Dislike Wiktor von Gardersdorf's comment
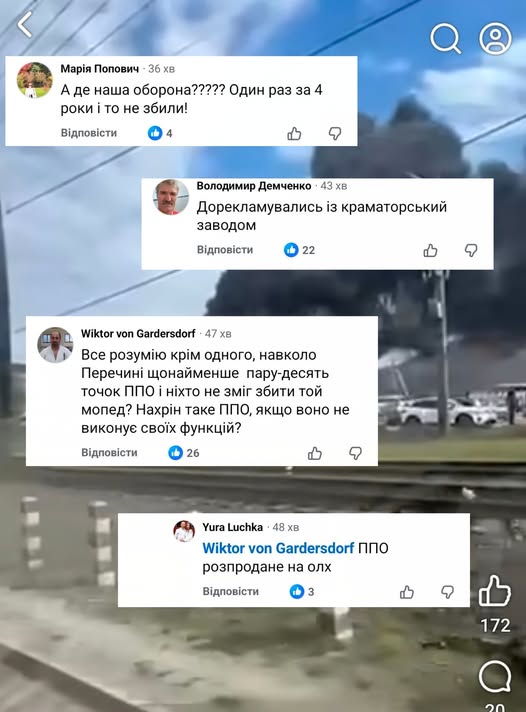 355,453
